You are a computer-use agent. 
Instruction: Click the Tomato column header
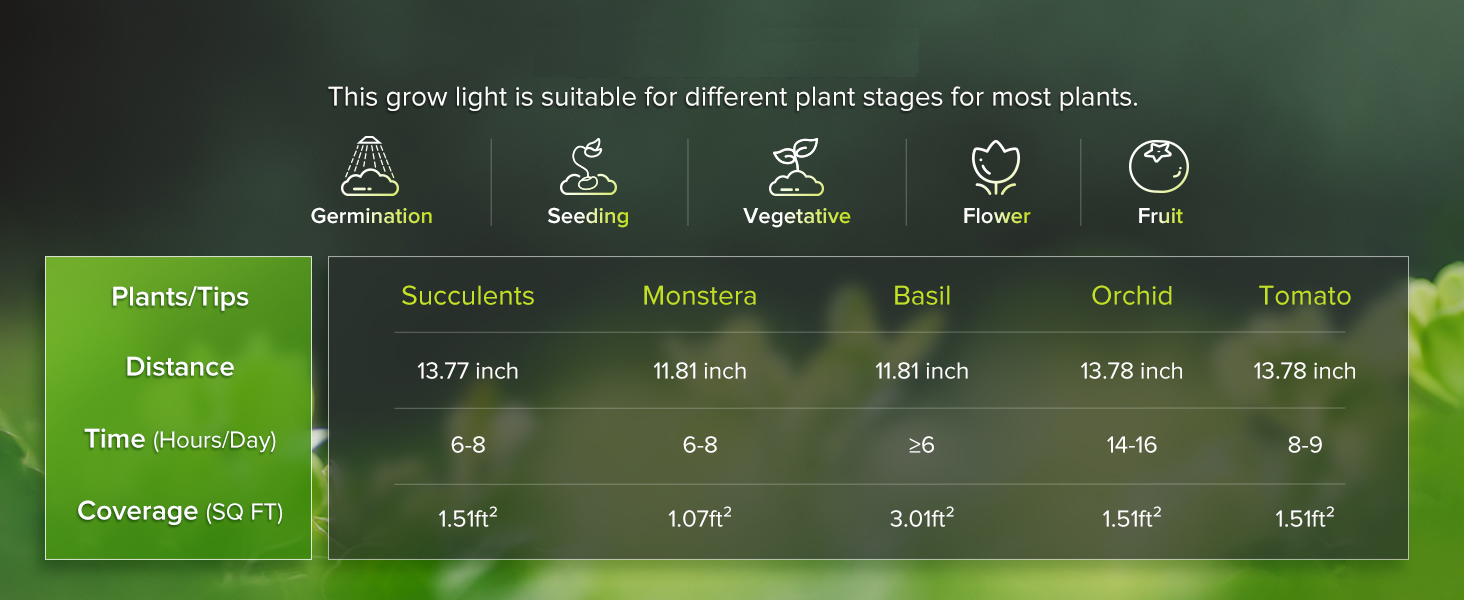coord(1305,296)
